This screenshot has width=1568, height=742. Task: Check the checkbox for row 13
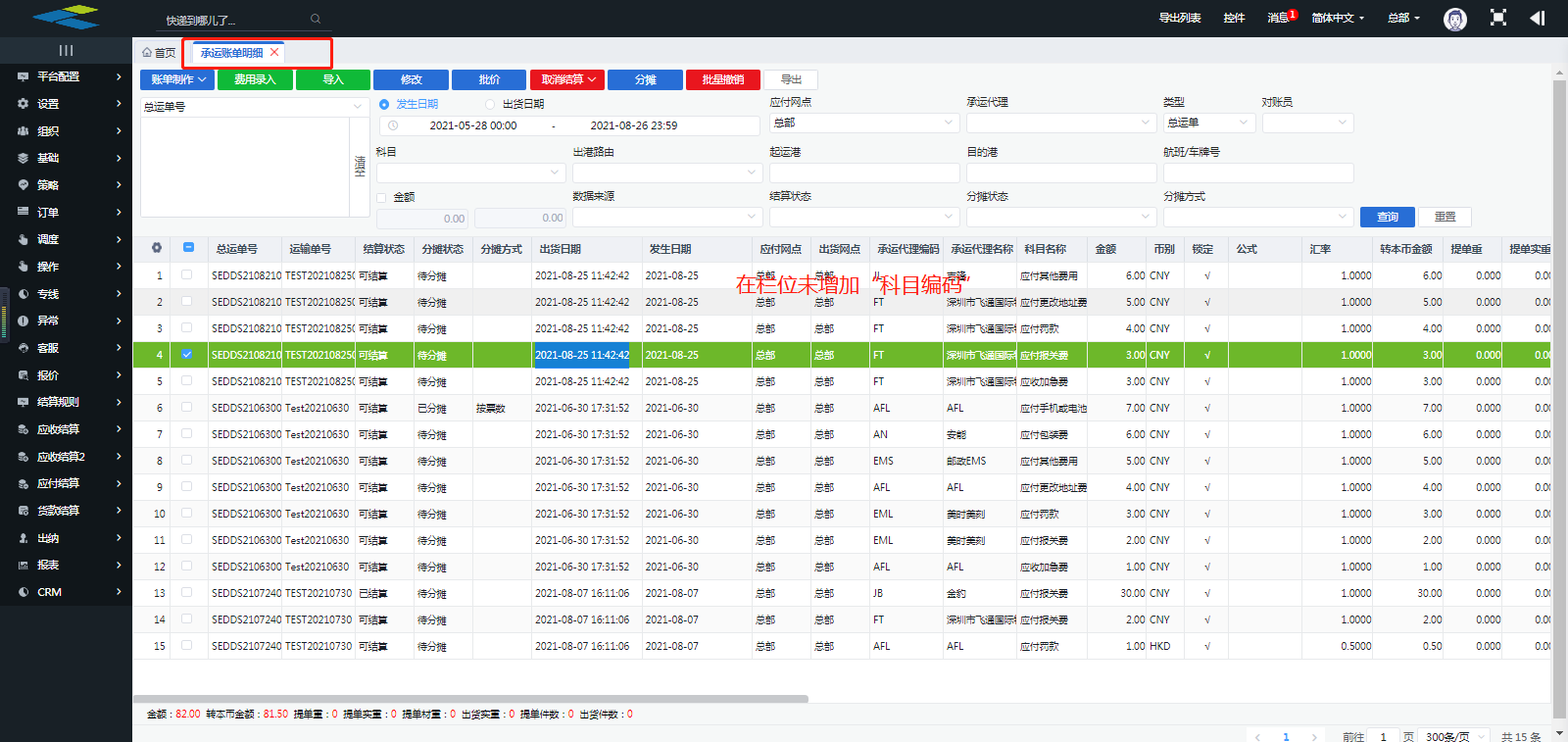186,593
